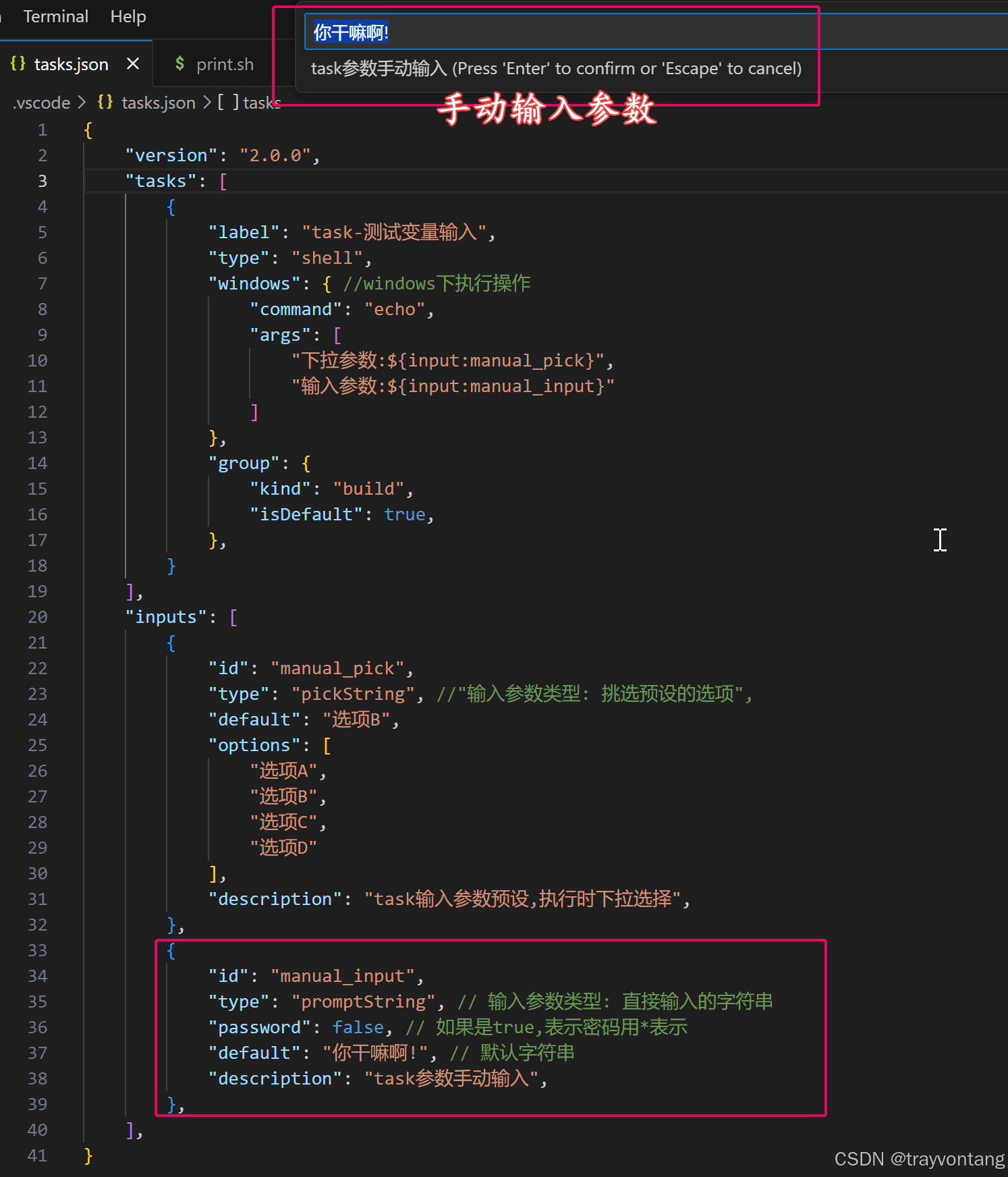Click the true value of isDefault

(405, 514)
